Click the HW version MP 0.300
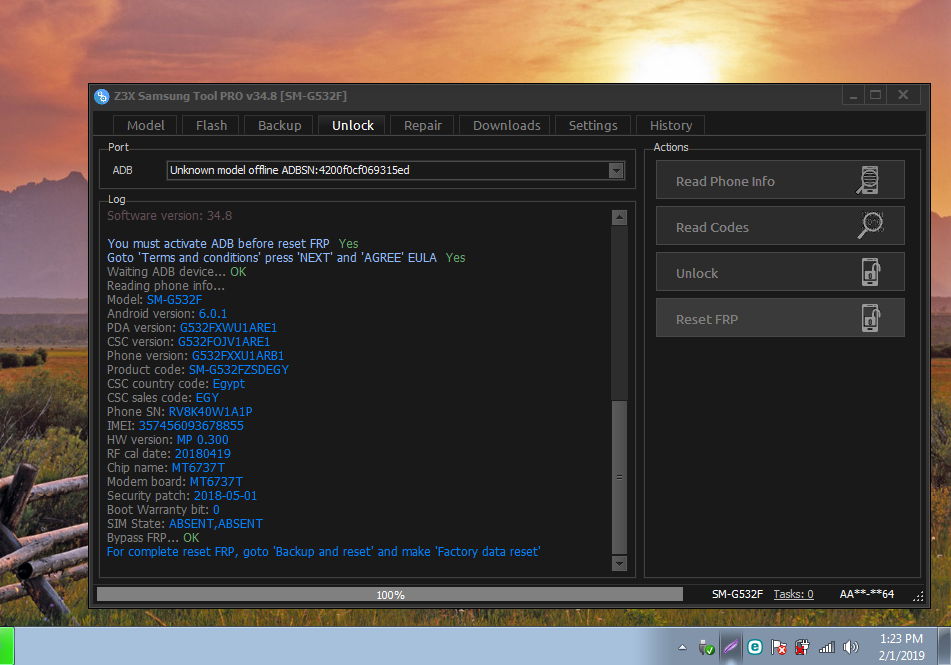 point(203,440)
